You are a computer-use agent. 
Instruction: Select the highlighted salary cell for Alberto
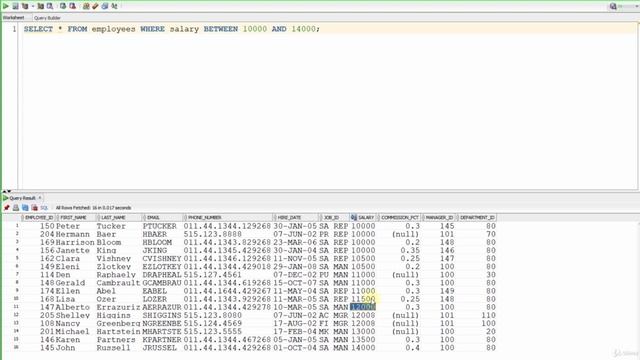coord(363,307)
